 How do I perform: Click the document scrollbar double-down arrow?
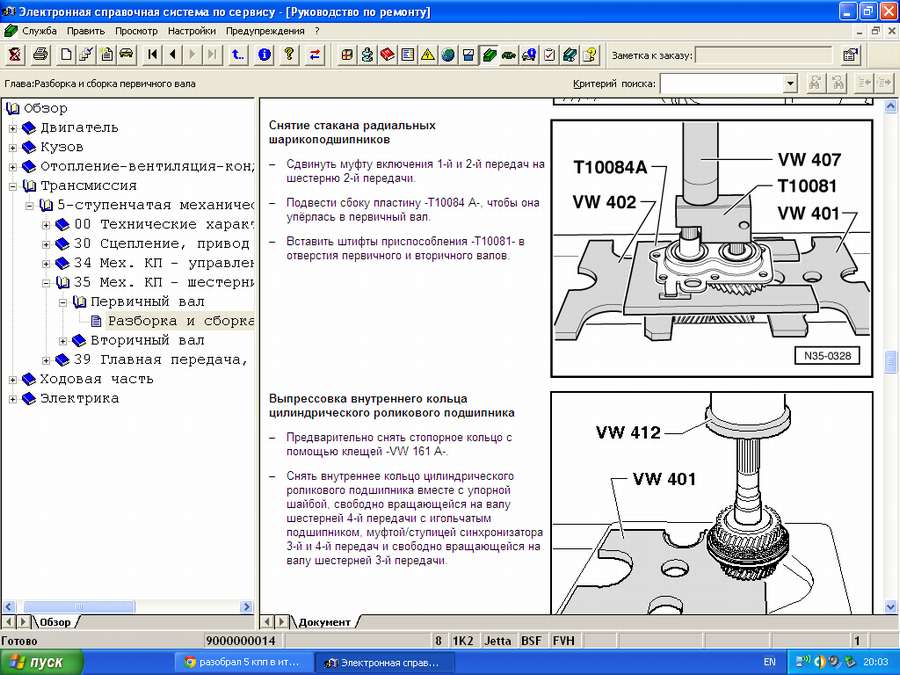(891, 607)
